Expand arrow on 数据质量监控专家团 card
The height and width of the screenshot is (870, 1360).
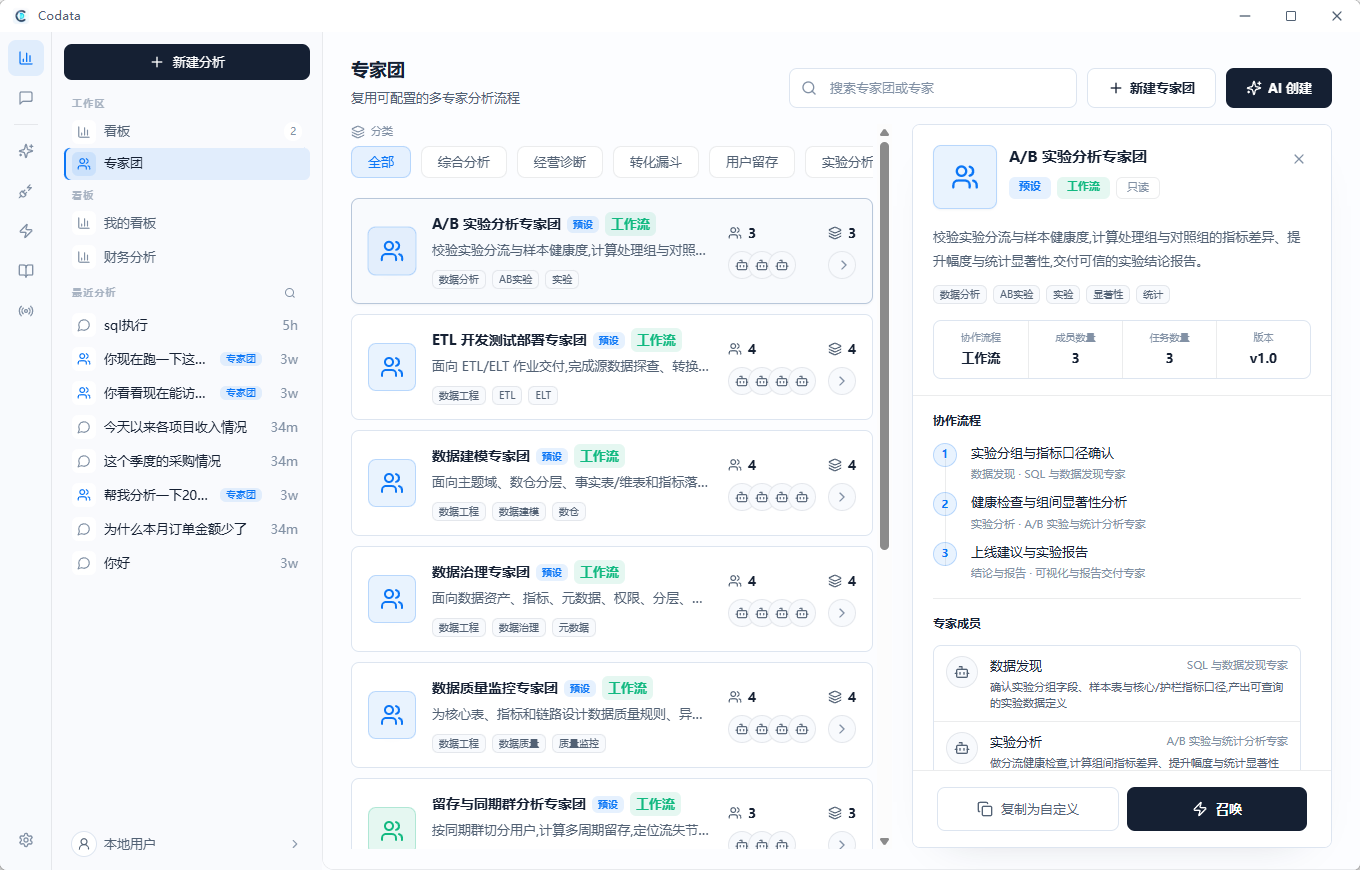coord(842,729)
